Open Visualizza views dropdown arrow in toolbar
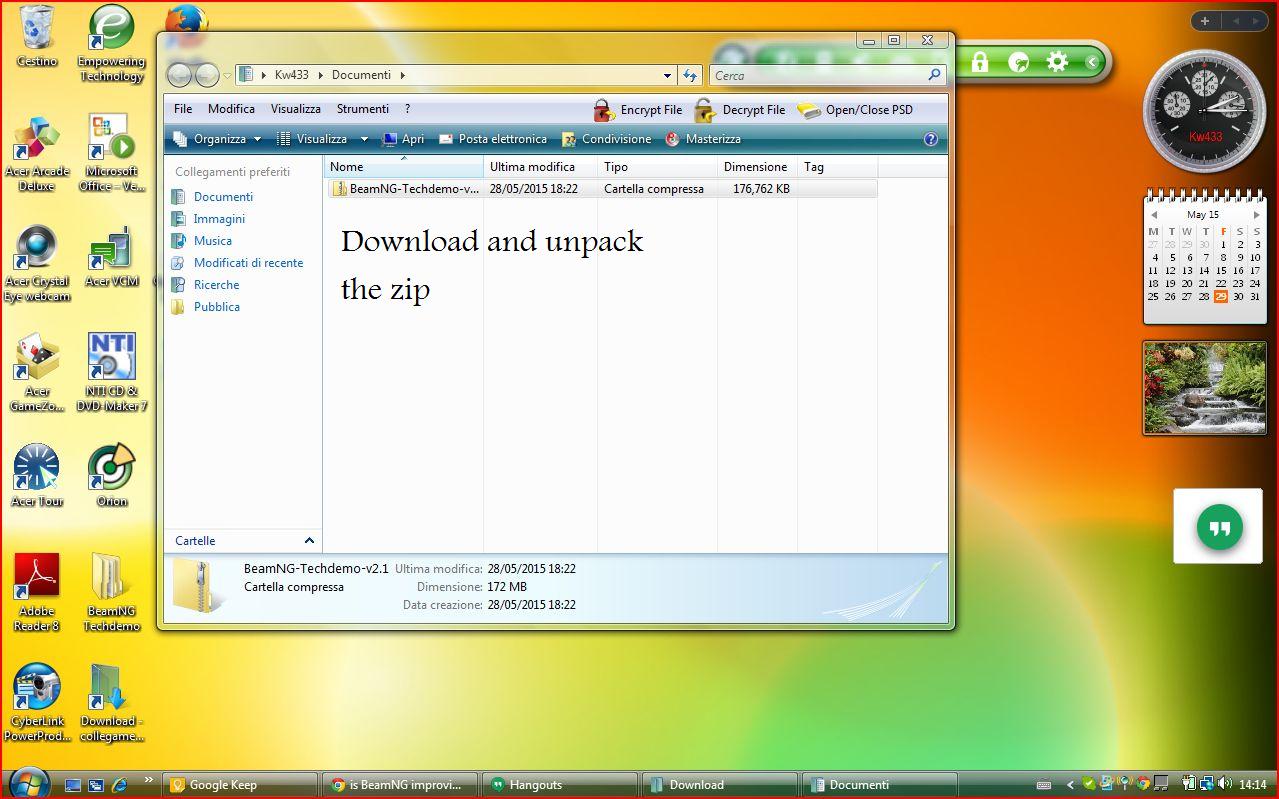This screenshot has width=1279, height=799. pyautogui.click(x=364, y=140)
